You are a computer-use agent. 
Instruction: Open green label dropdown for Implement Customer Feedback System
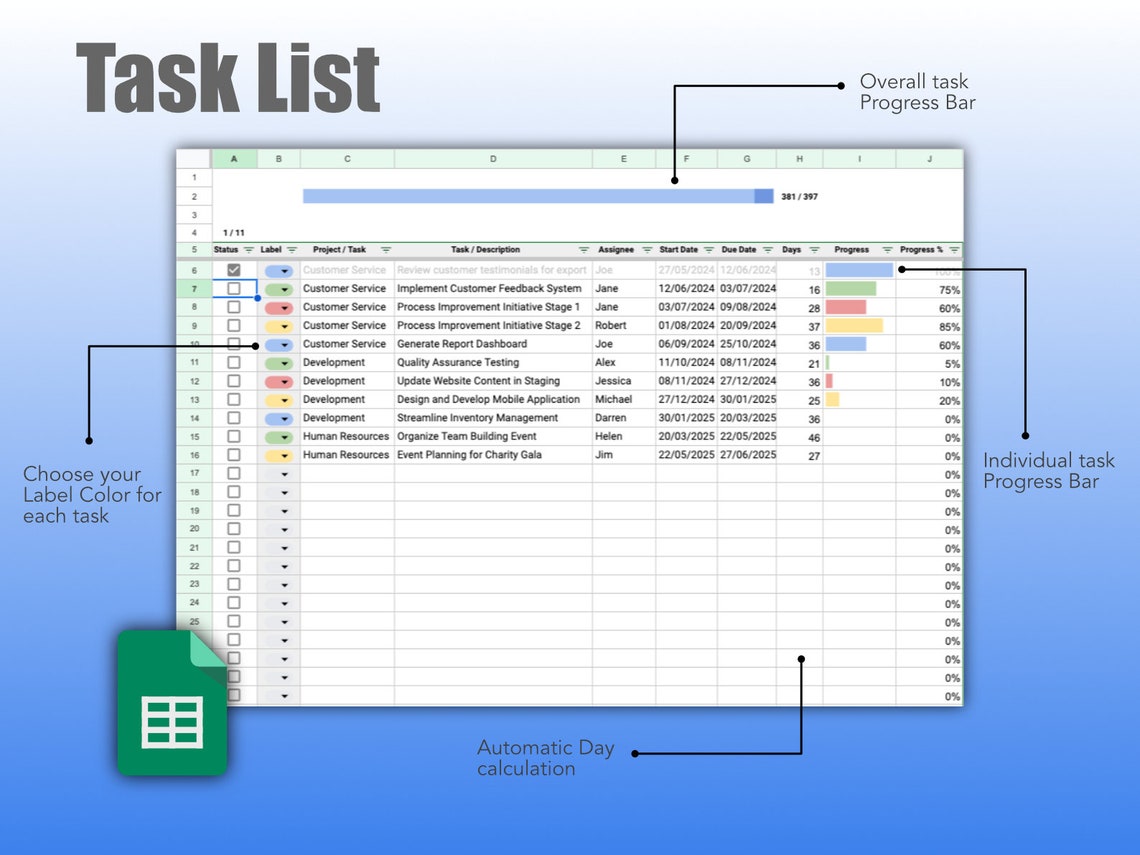click(x=278, y=289)
